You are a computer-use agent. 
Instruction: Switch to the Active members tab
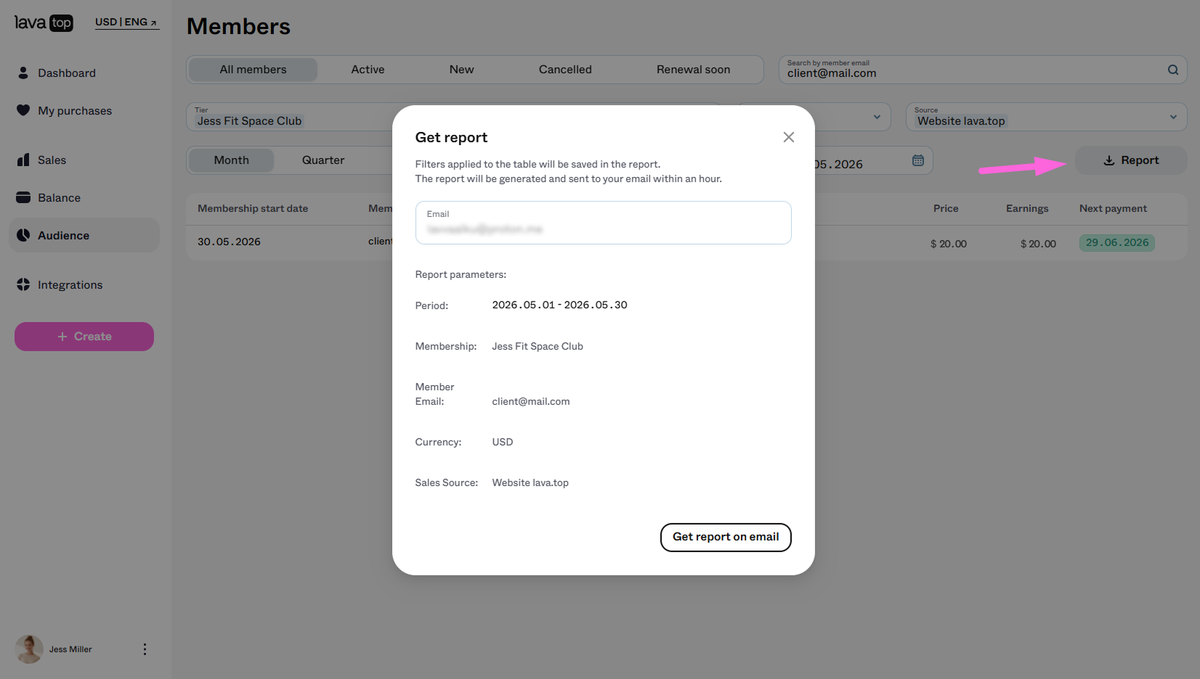[x=368, y=70]
